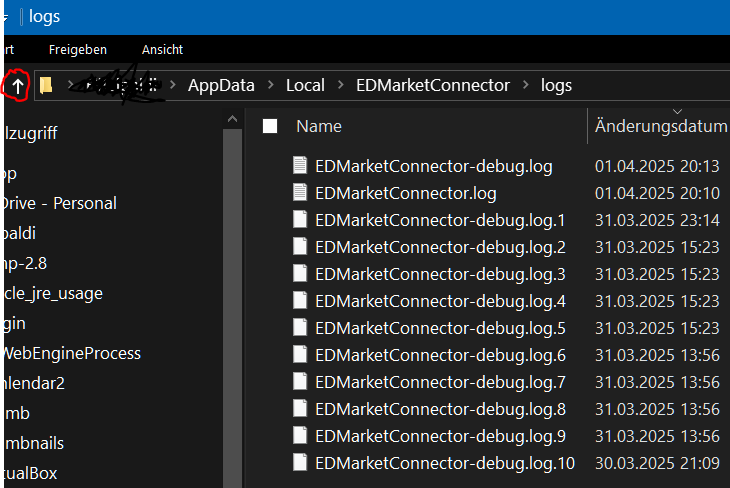The height and width of the screenshot is (488, 730).
Task: Expand chevron after Local breadcrumb
Action: point(340,85)
